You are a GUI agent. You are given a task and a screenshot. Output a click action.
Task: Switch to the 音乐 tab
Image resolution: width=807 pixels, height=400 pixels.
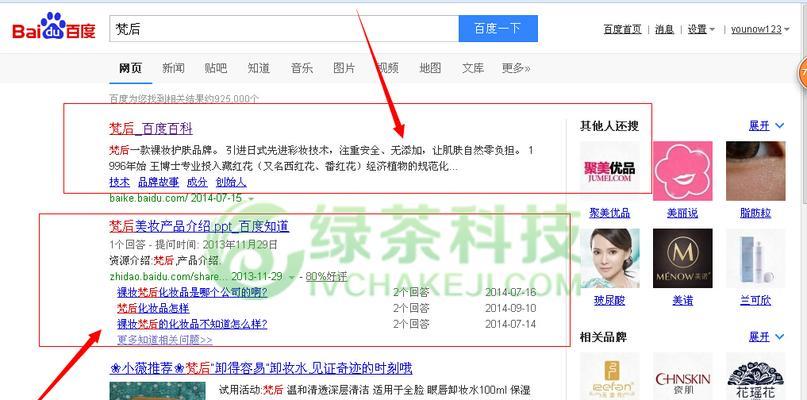click(x=302, y=68)
